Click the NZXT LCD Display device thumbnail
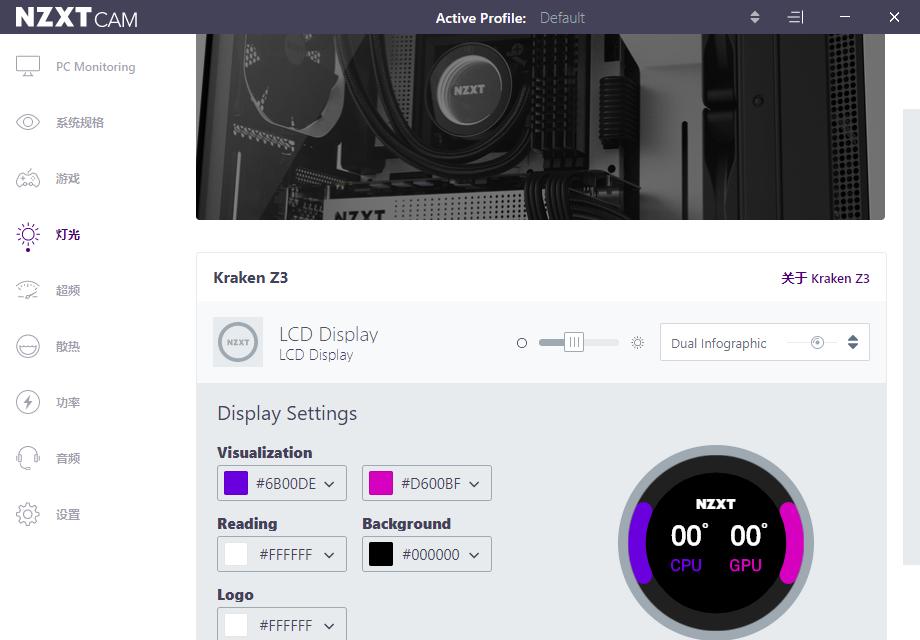 click(x=238, y=342)
